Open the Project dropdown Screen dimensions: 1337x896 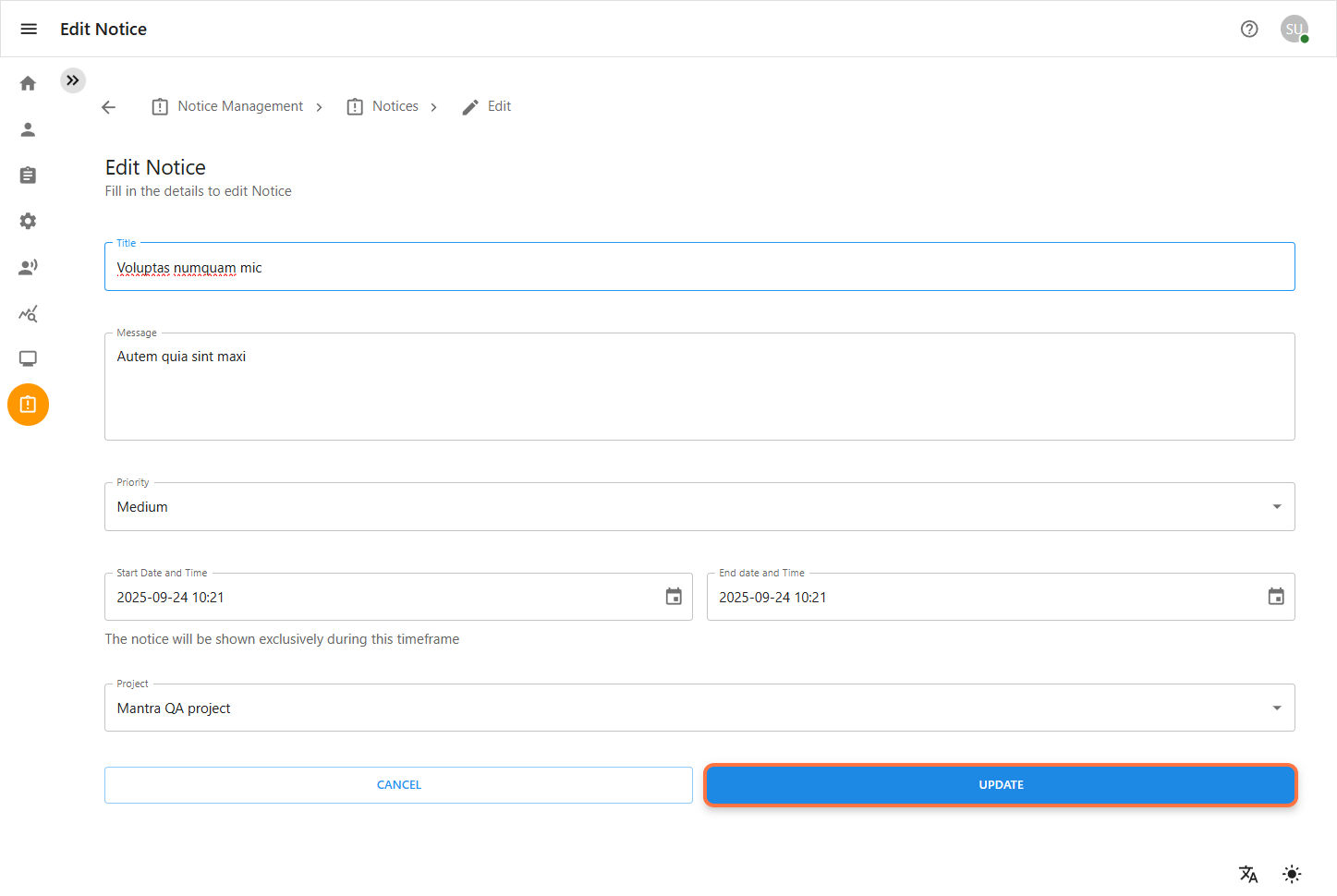click(1277, 708)
